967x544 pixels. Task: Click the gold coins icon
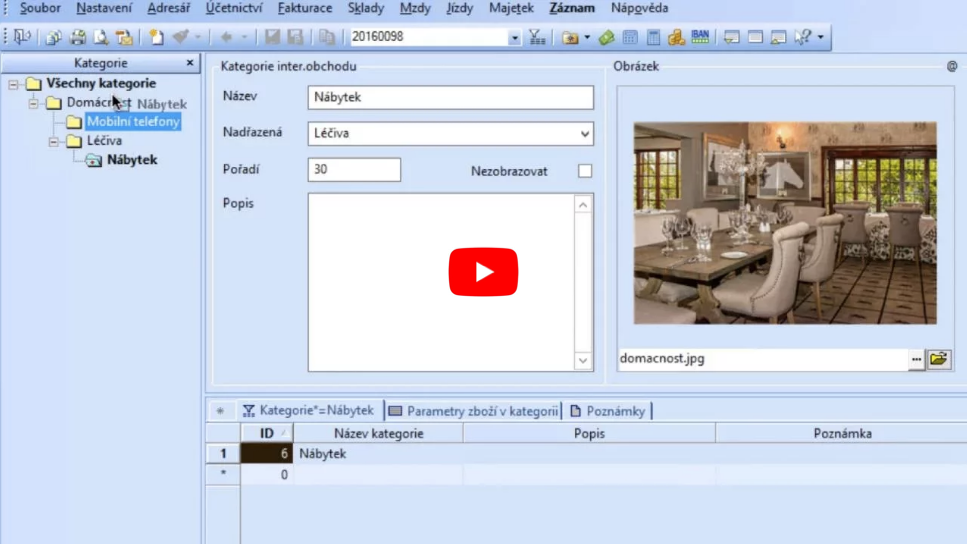(677, 37)
